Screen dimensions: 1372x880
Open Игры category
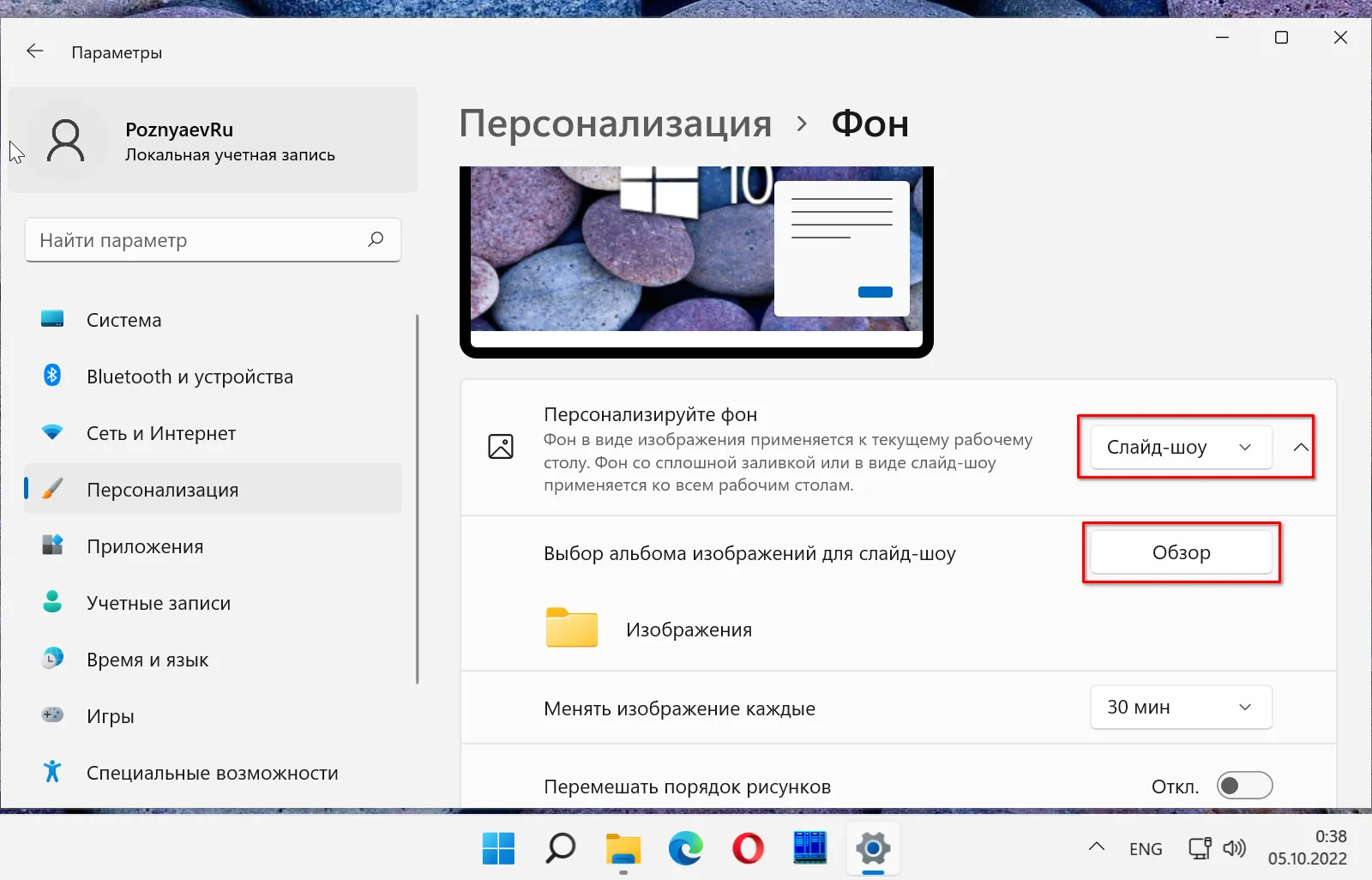[x=213, y=716]
